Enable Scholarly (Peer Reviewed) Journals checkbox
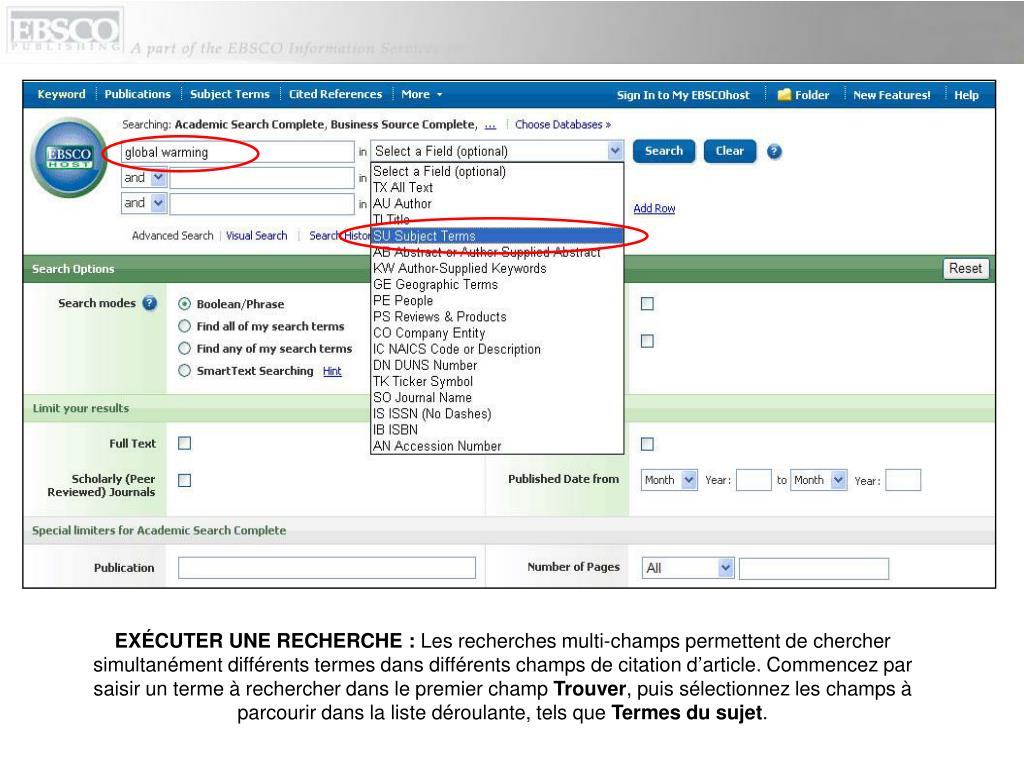 pyautogui.click(x=185, y=481)
